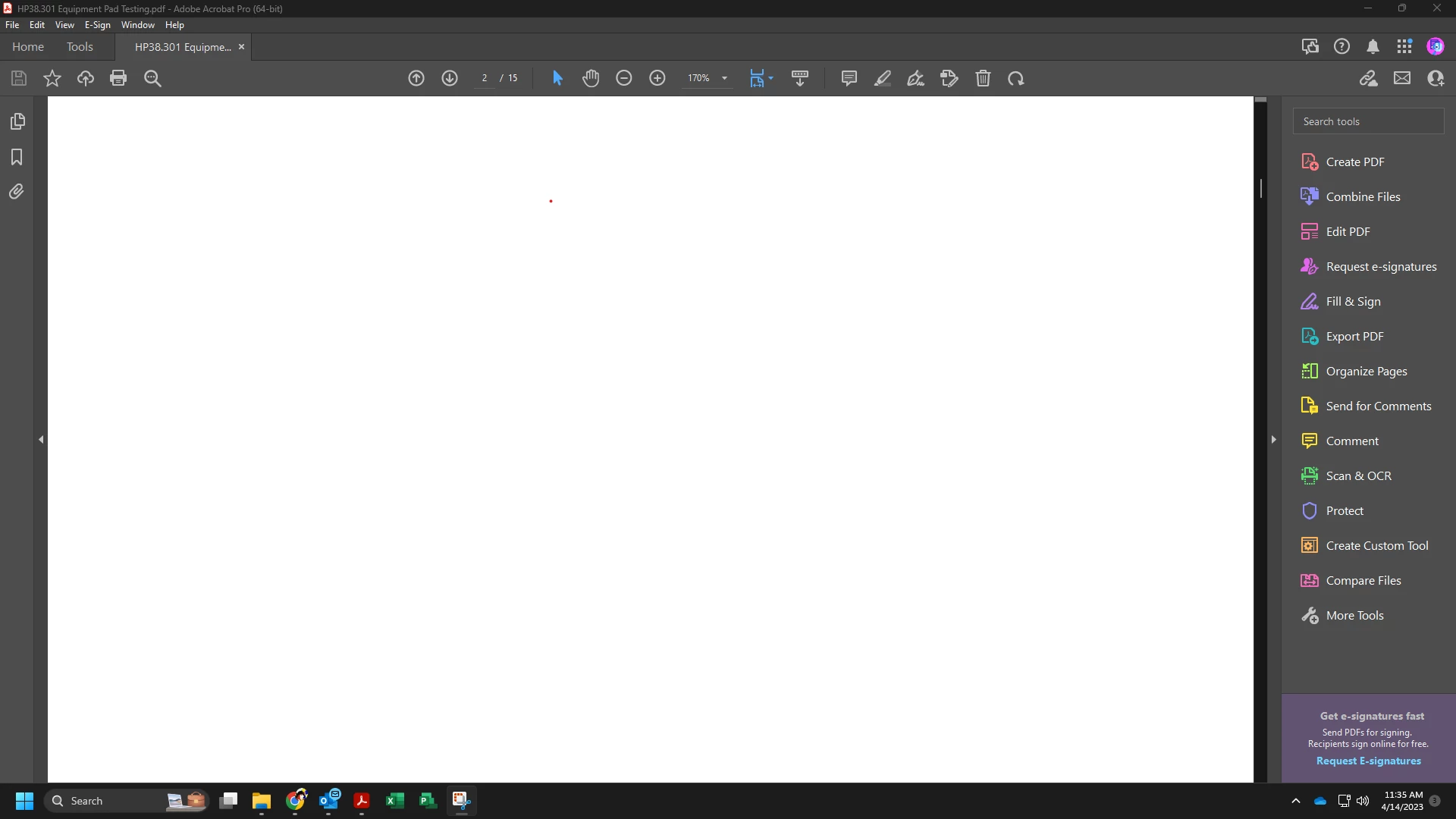Image resolution: width=1456 pixels, height=819 pixels.
Task: Open the fit page options dropdown
Action: pos(771,78)
